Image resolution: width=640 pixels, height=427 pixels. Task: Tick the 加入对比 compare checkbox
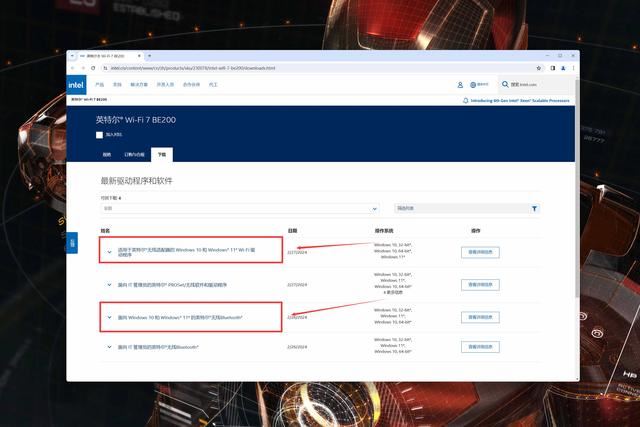pos(99,133)
